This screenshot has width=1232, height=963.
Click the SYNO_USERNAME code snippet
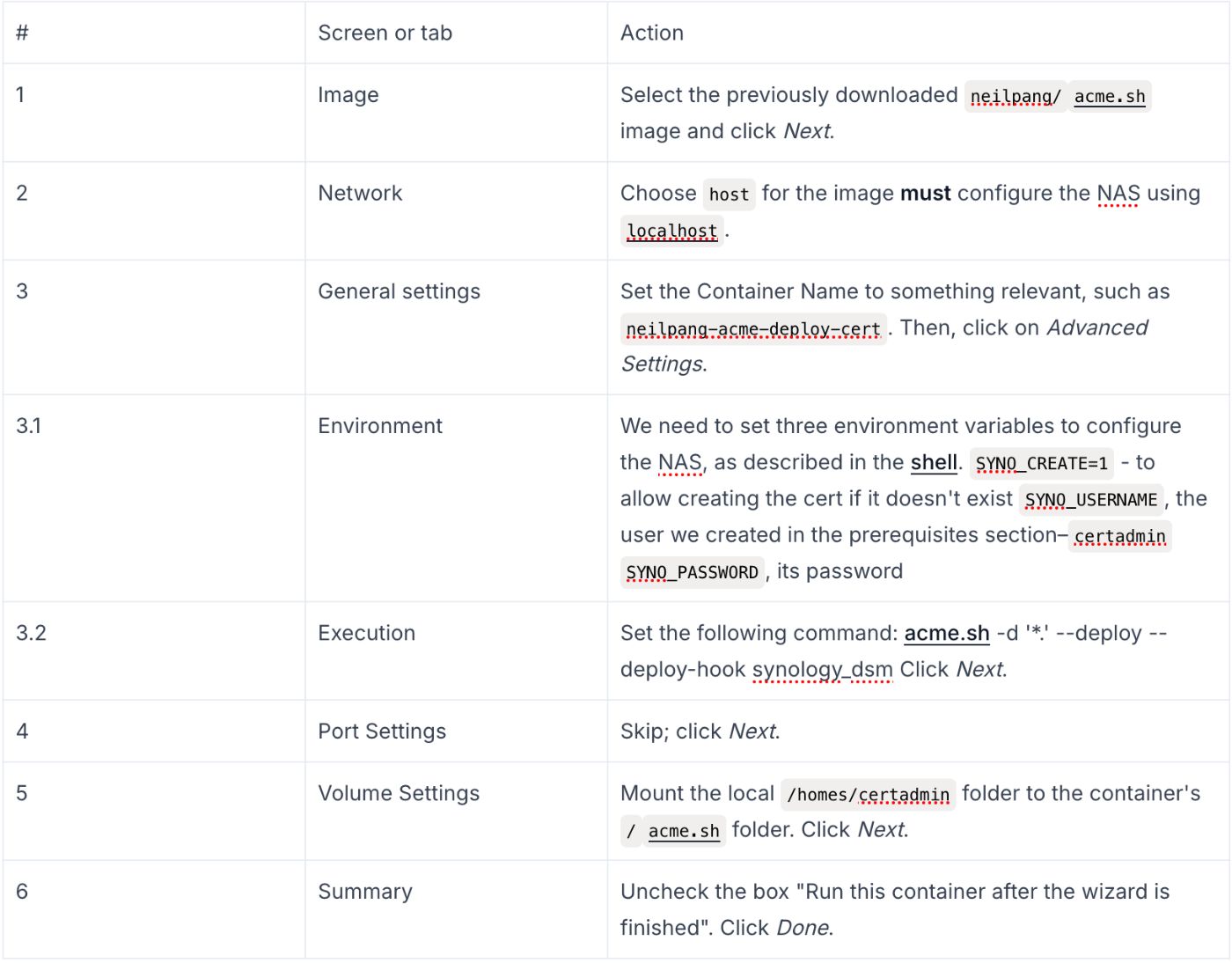(1090, 500)
